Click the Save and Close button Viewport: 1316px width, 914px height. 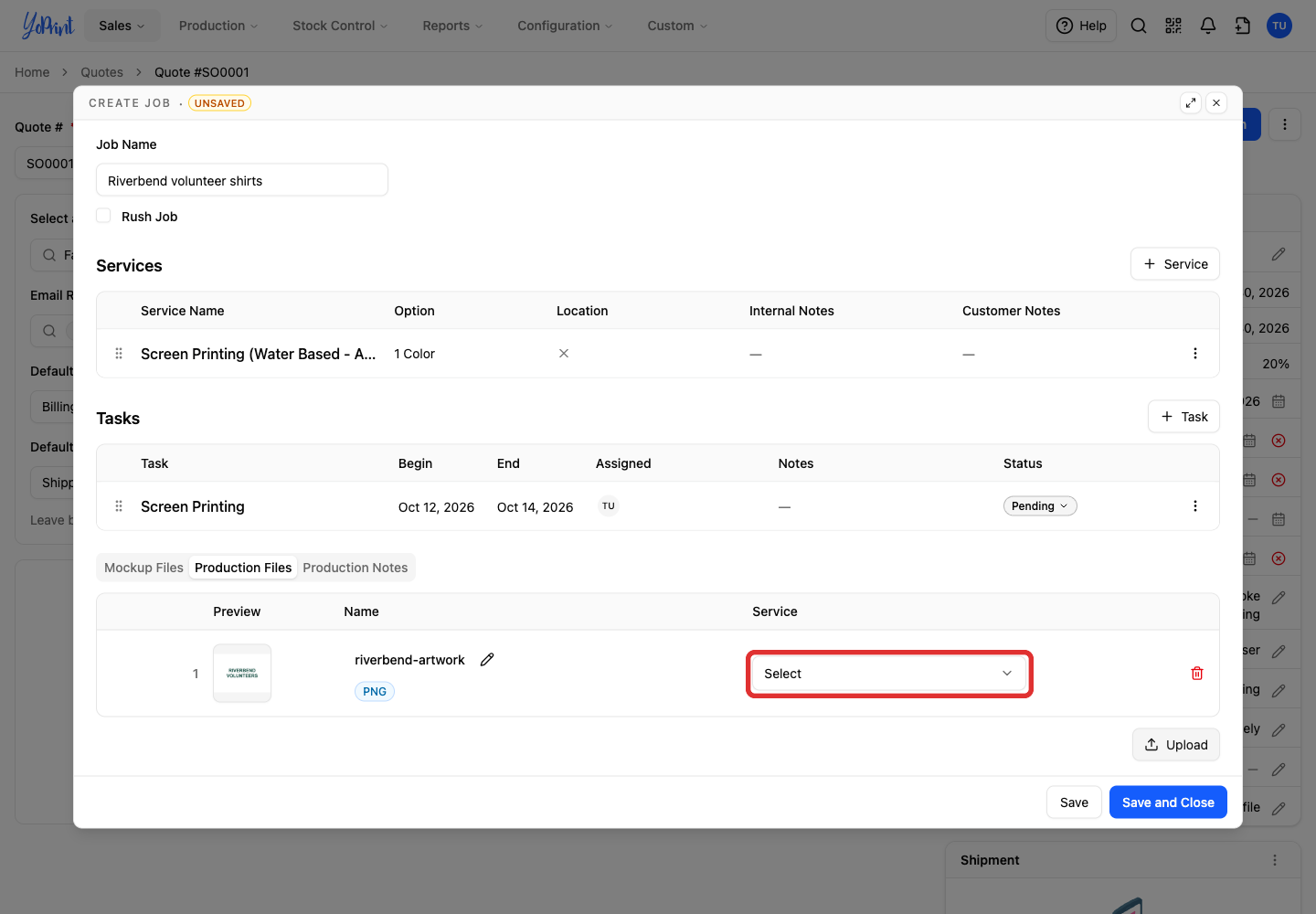[x=1168, y=802]
